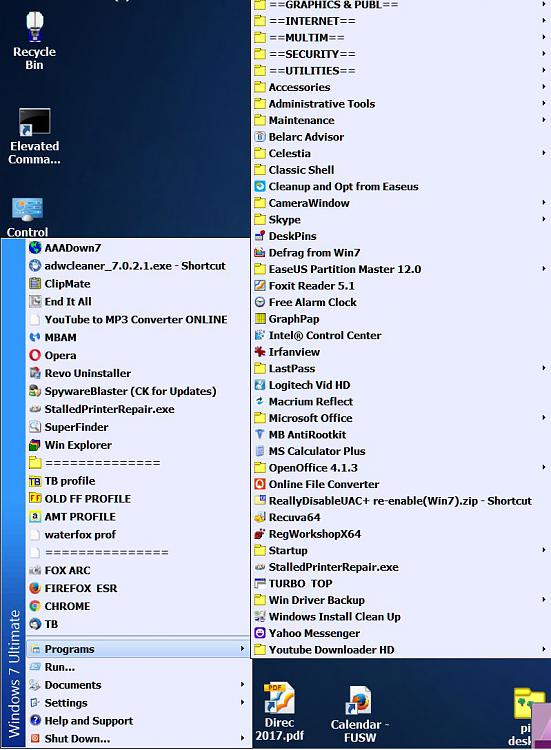Click the Online File Converter icon
551x750 pixels.
[260, 484]
